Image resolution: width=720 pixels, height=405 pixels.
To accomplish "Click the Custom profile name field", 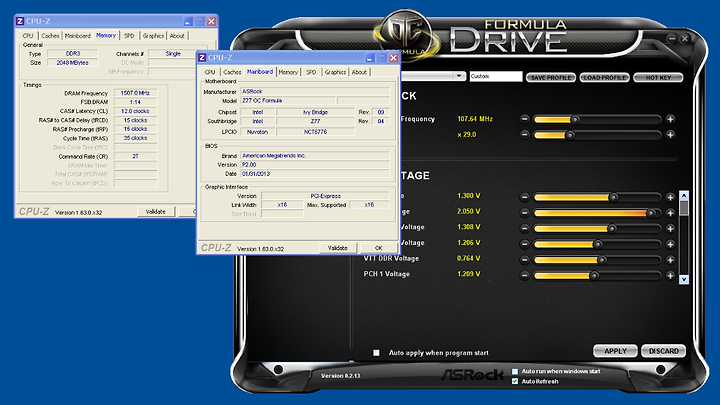I will (x=496, y=76).
